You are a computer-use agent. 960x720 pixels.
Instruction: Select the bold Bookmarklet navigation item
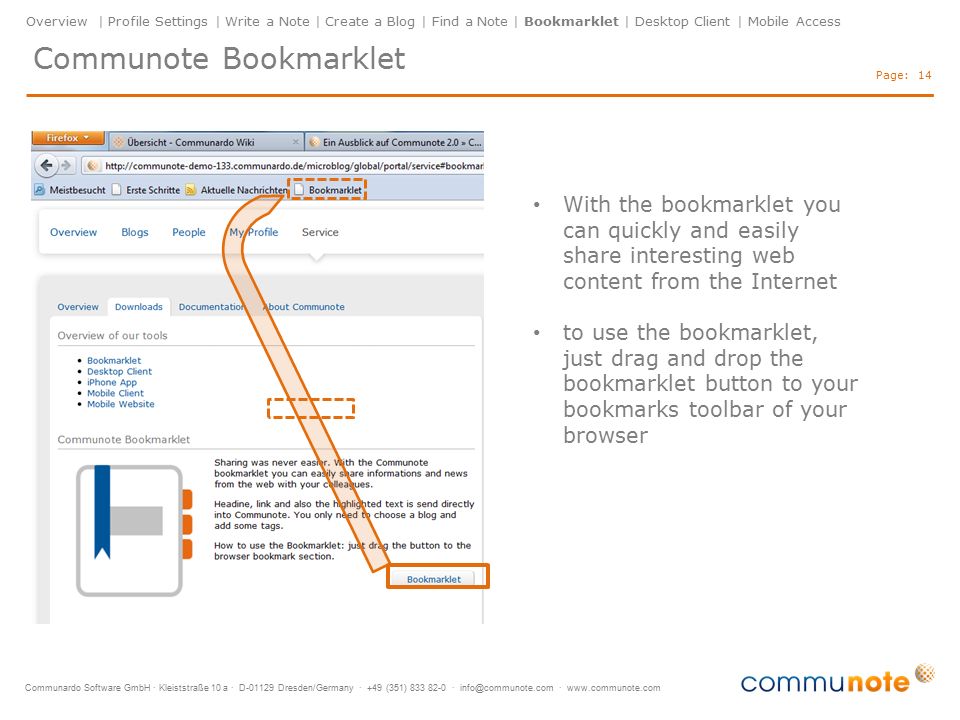571,21
